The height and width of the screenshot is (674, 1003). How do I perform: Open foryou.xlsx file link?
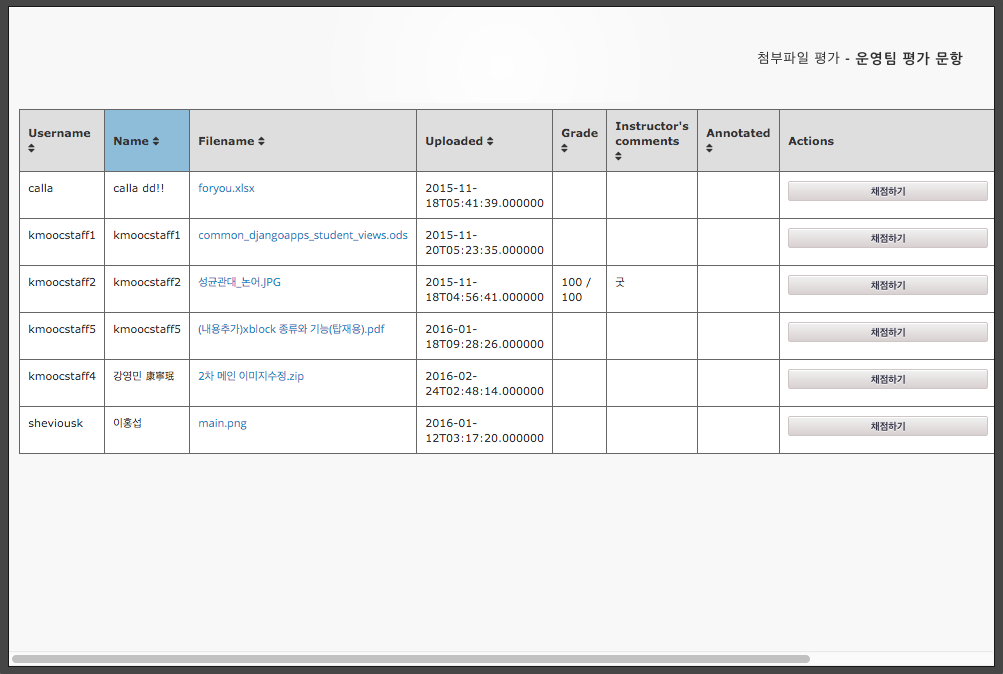coord(226,188)
